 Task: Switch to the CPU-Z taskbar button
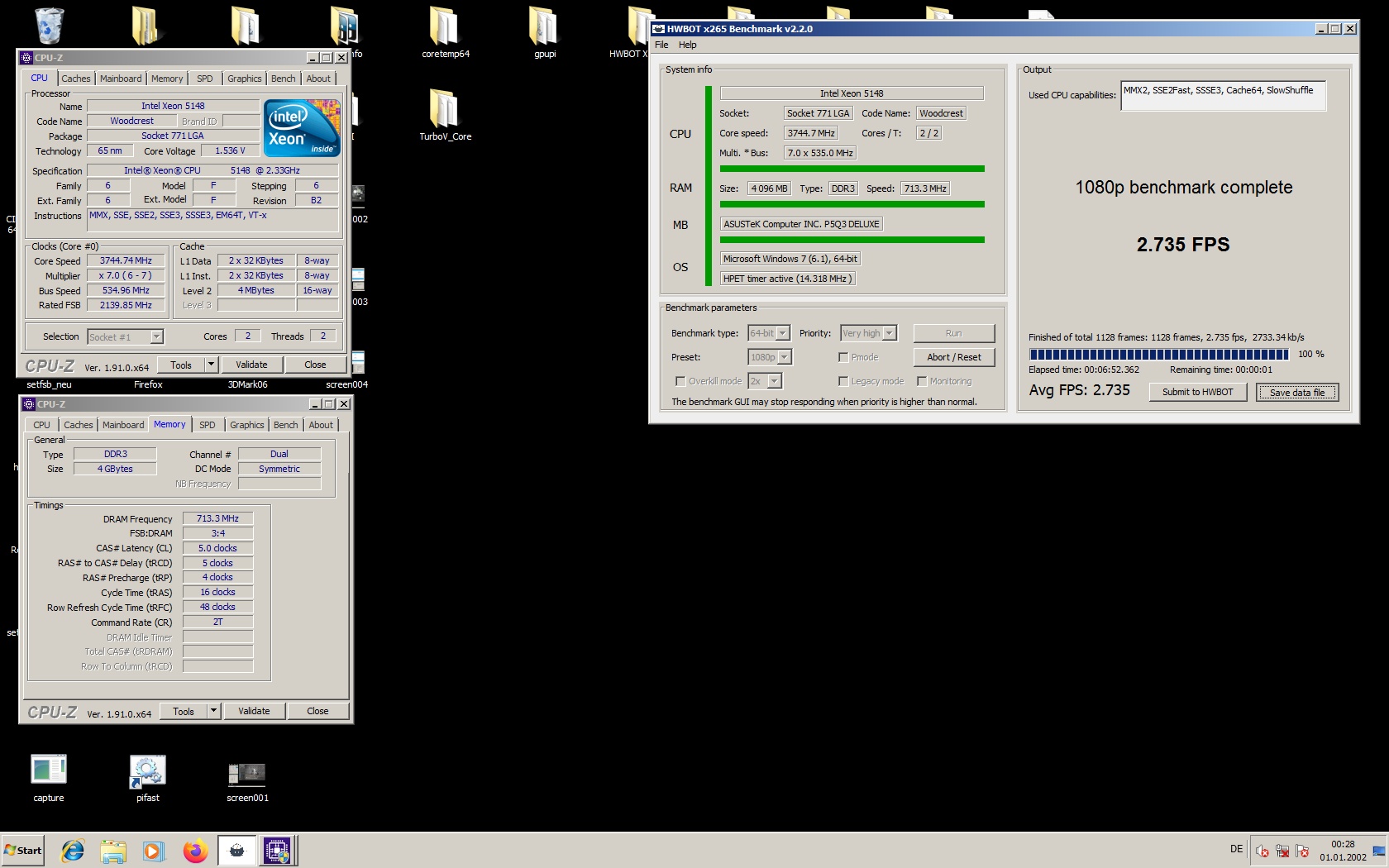tap(277, 851)
